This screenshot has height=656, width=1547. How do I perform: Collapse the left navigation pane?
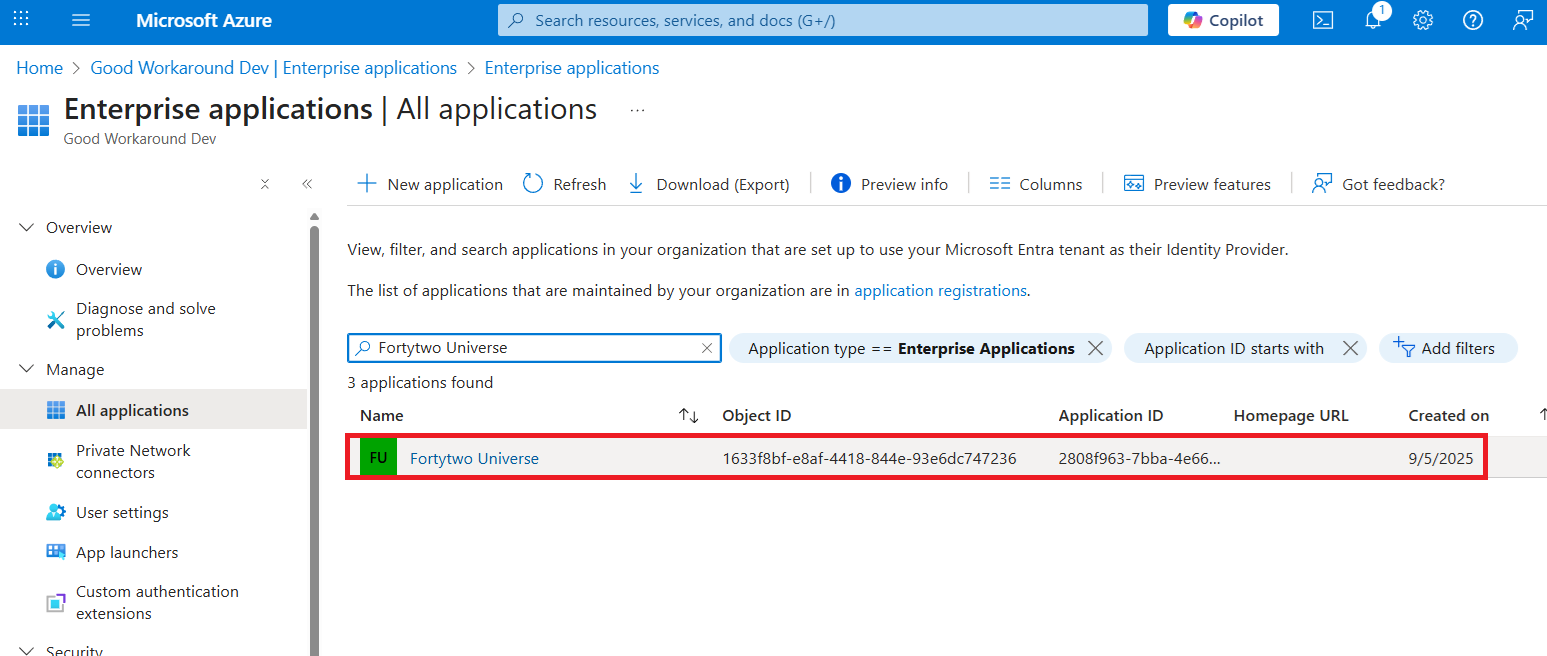[x=307, y=184]
